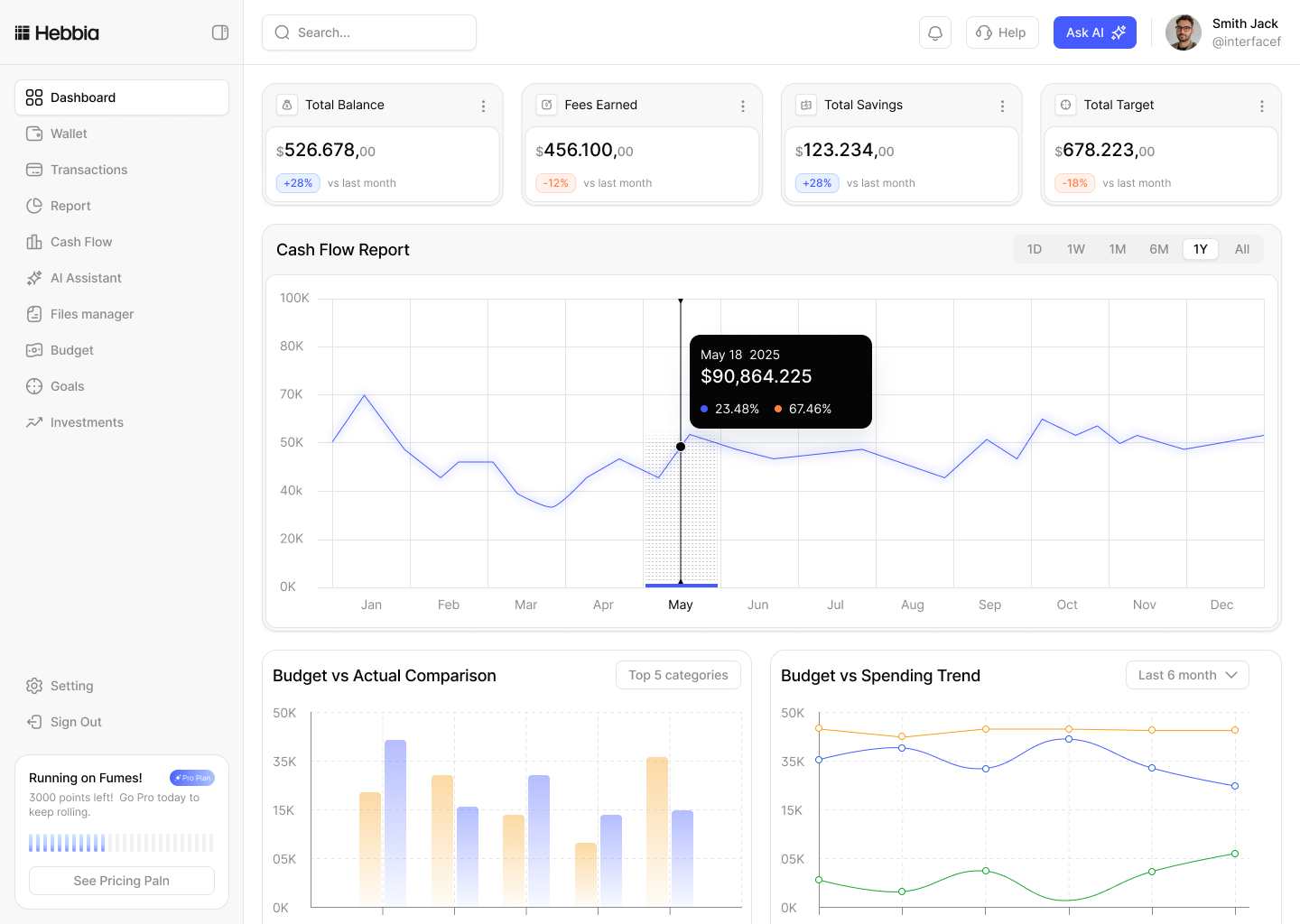Focus the Search input field
The height and width of the screenshot is (924, 1300).
tap(369, 32)
